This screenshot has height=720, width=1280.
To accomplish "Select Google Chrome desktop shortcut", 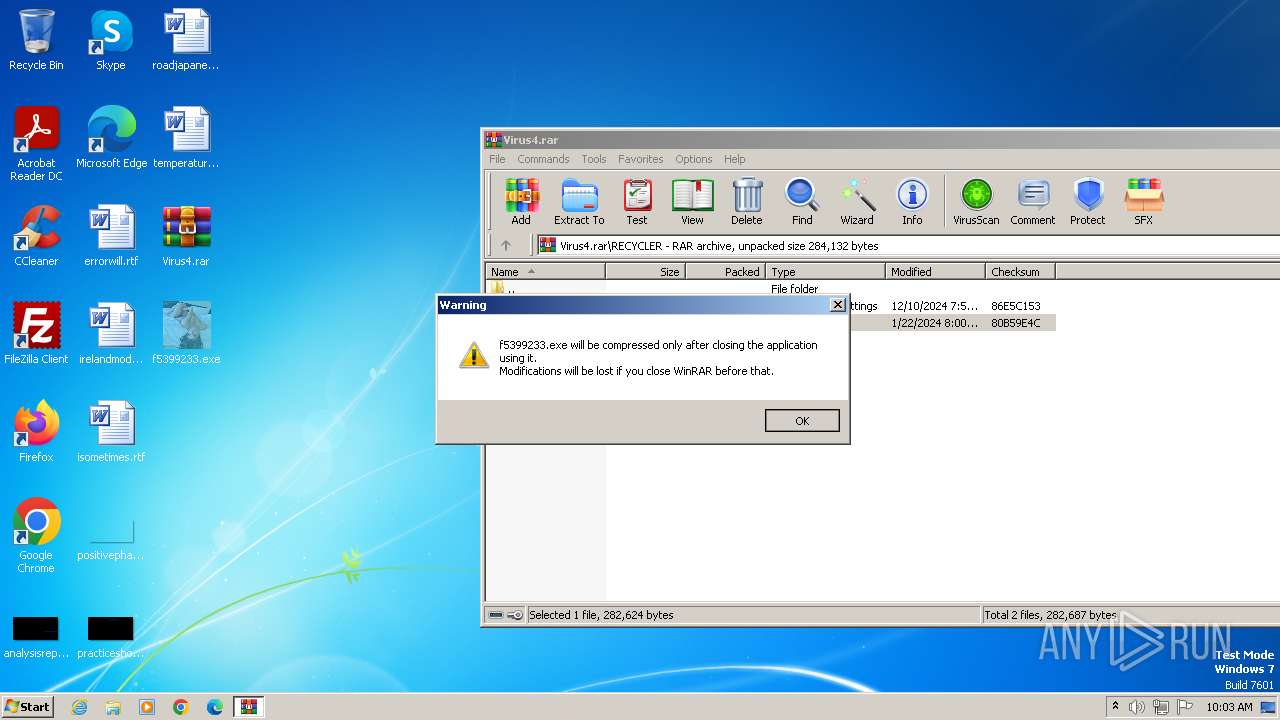I will pos(36,536).
